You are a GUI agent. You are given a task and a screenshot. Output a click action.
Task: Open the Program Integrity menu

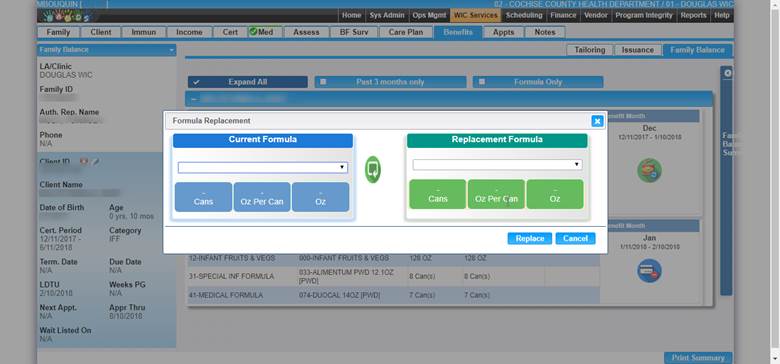pos(644,15)
